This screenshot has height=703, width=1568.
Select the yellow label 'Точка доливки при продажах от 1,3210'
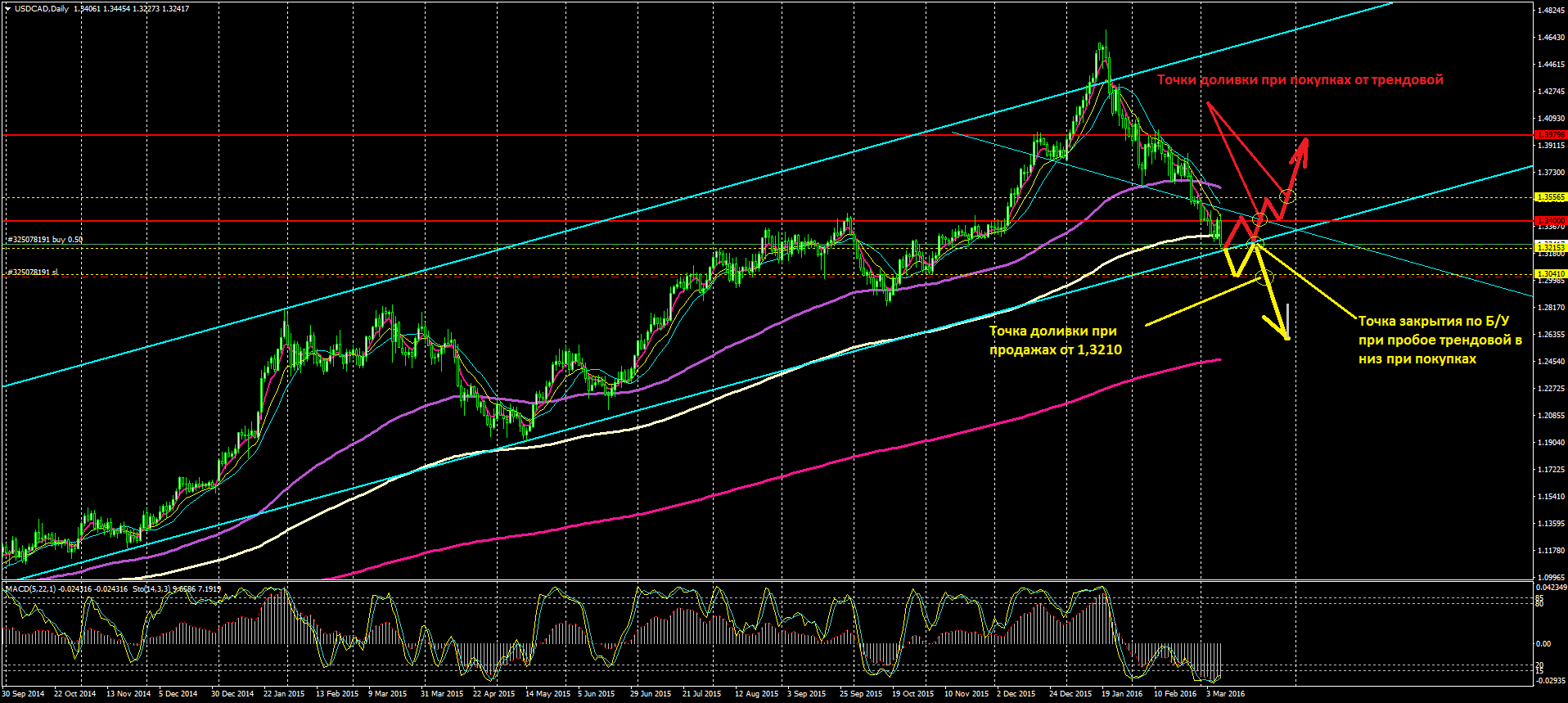[x=1056, y=340]
